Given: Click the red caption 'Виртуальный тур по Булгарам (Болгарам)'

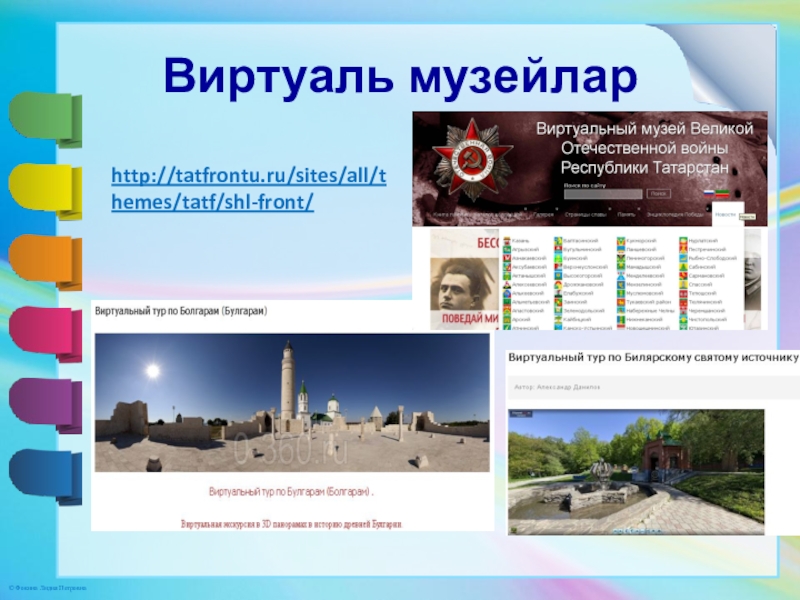Looking at the screenshot, I should coord(291,492).
